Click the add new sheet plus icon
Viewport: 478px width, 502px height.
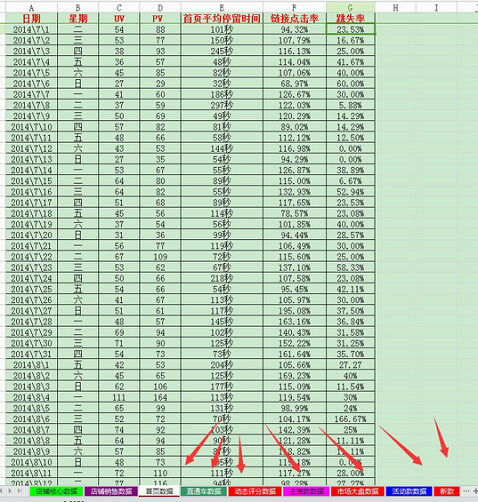coord(475,491)
